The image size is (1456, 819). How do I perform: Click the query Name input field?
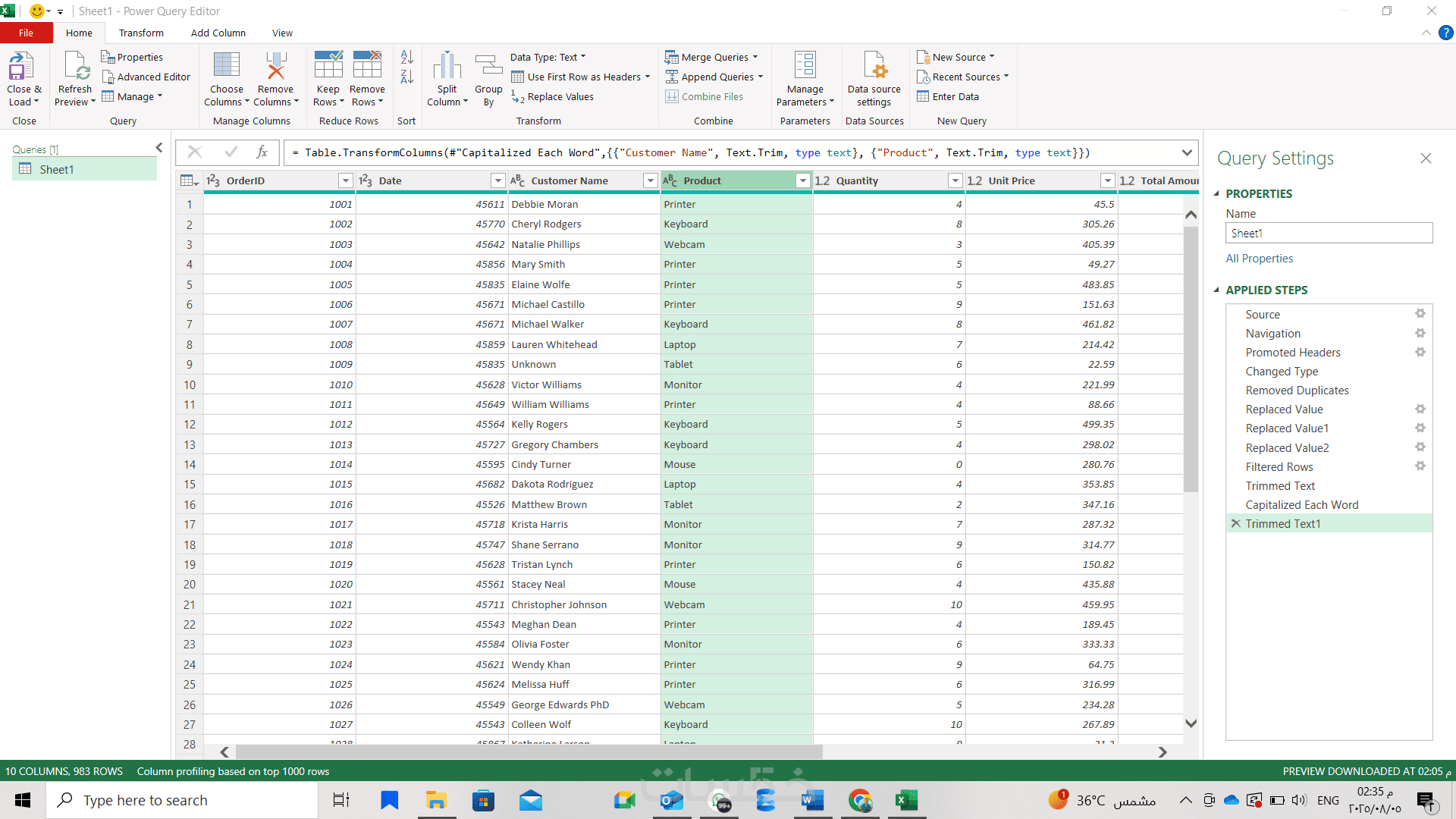pos(1328,233)
